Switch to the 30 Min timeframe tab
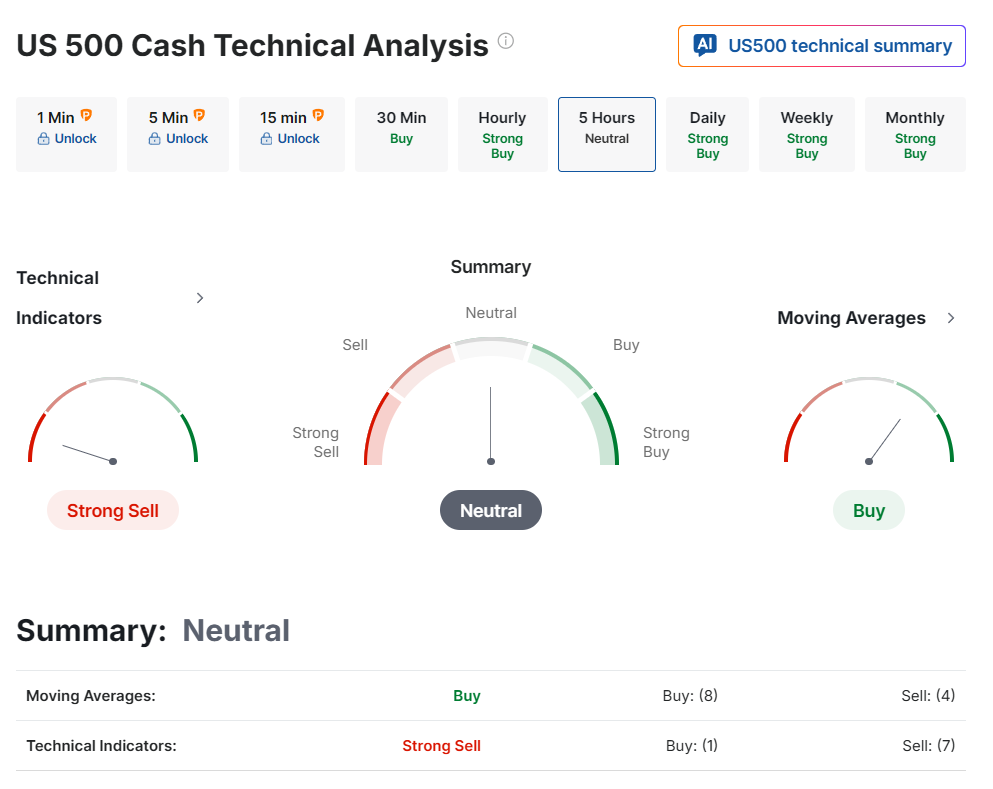This screenshot has width=993, height=789. (402, 134)
